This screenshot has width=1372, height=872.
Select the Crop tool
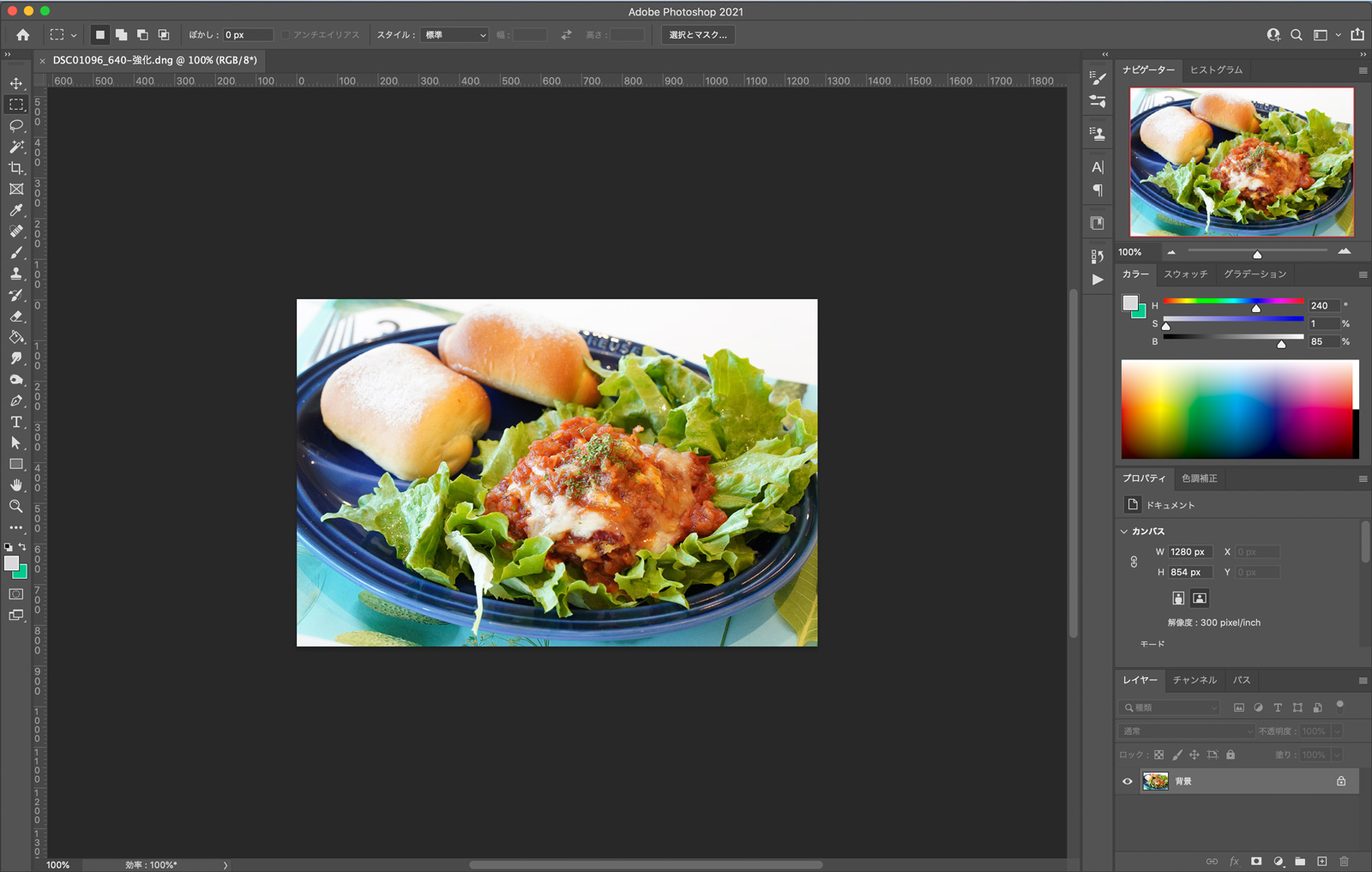pyautogui.click(x=16, y=168)
